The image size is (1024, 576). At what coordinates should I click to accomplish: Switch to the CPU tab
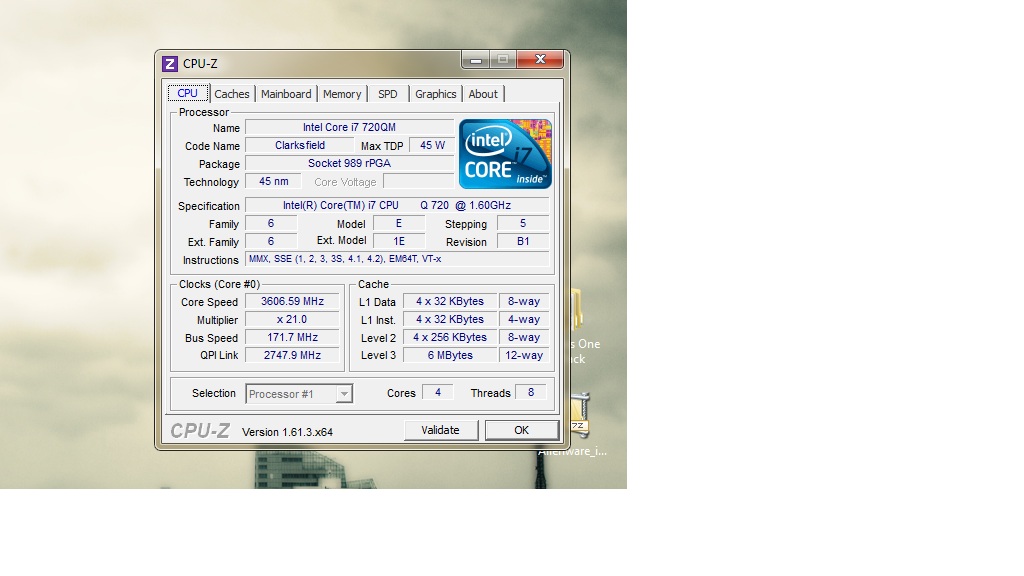[187, 93]
